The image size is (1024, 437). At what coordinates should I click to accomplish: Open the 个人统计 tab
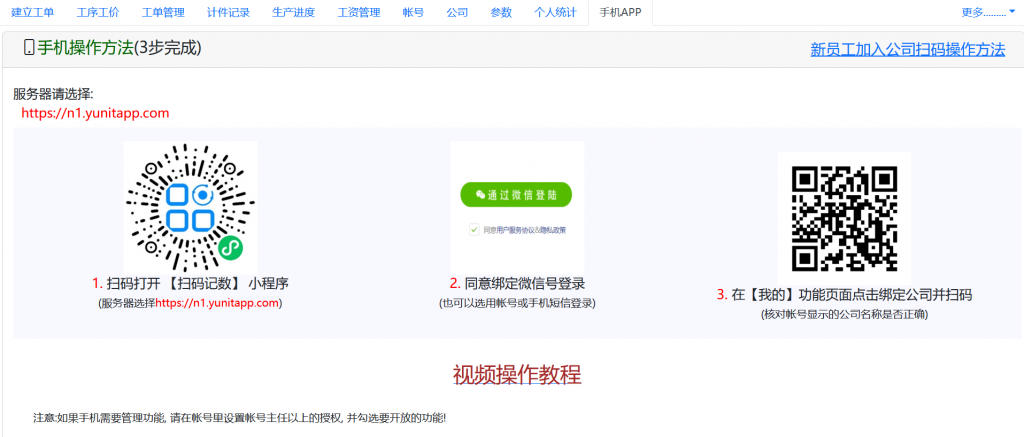[555, 12]
